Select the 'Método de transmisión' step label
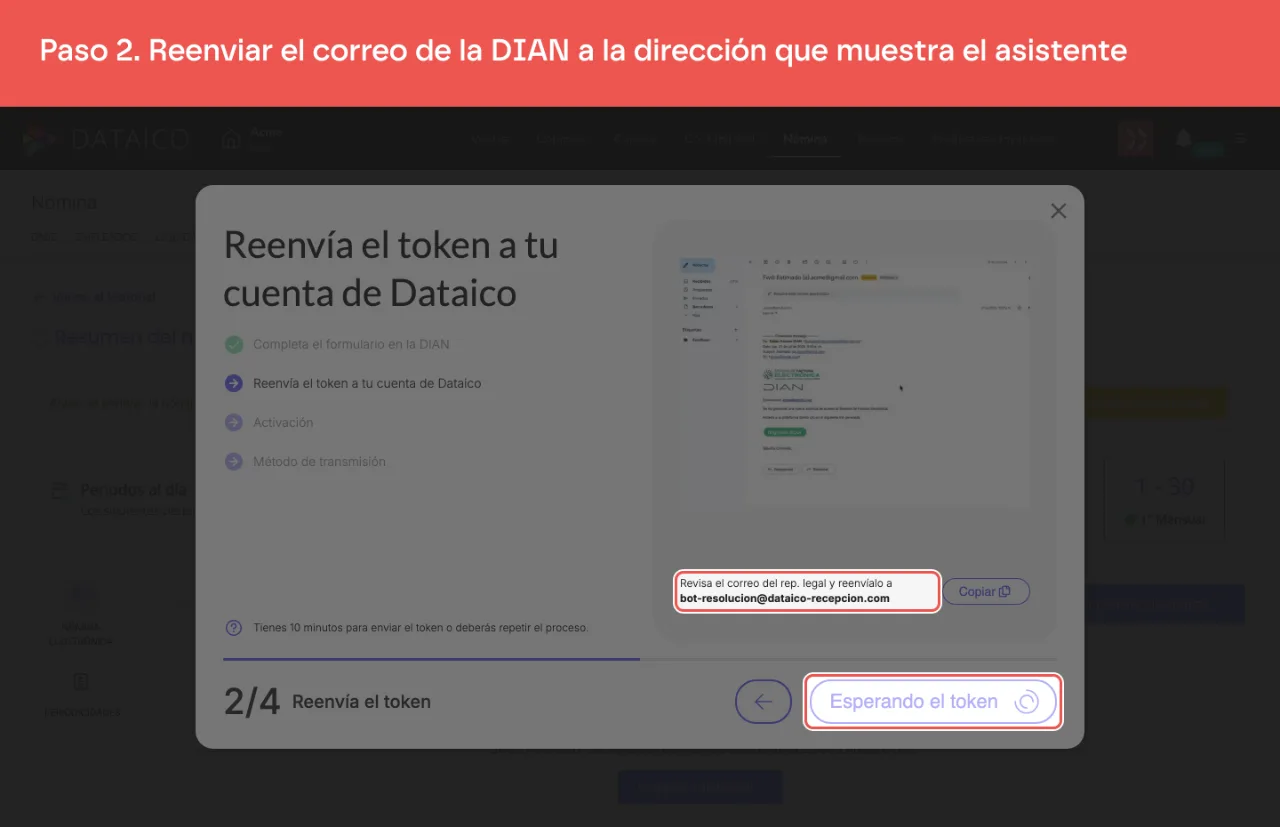 pyautogui.click(x=319, y=461)
